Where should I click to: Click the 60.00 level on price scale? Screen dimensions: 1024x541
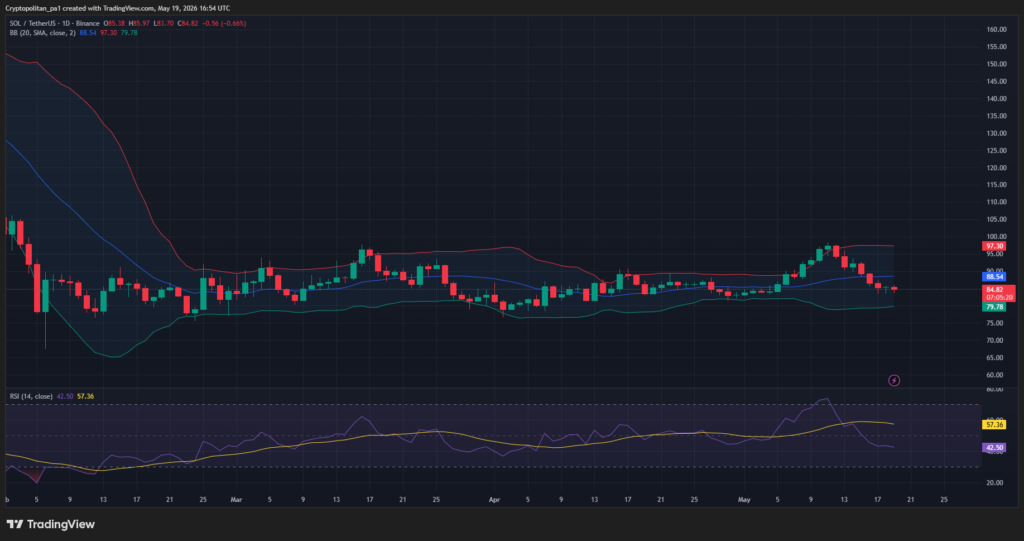click(x=996, y=375)
